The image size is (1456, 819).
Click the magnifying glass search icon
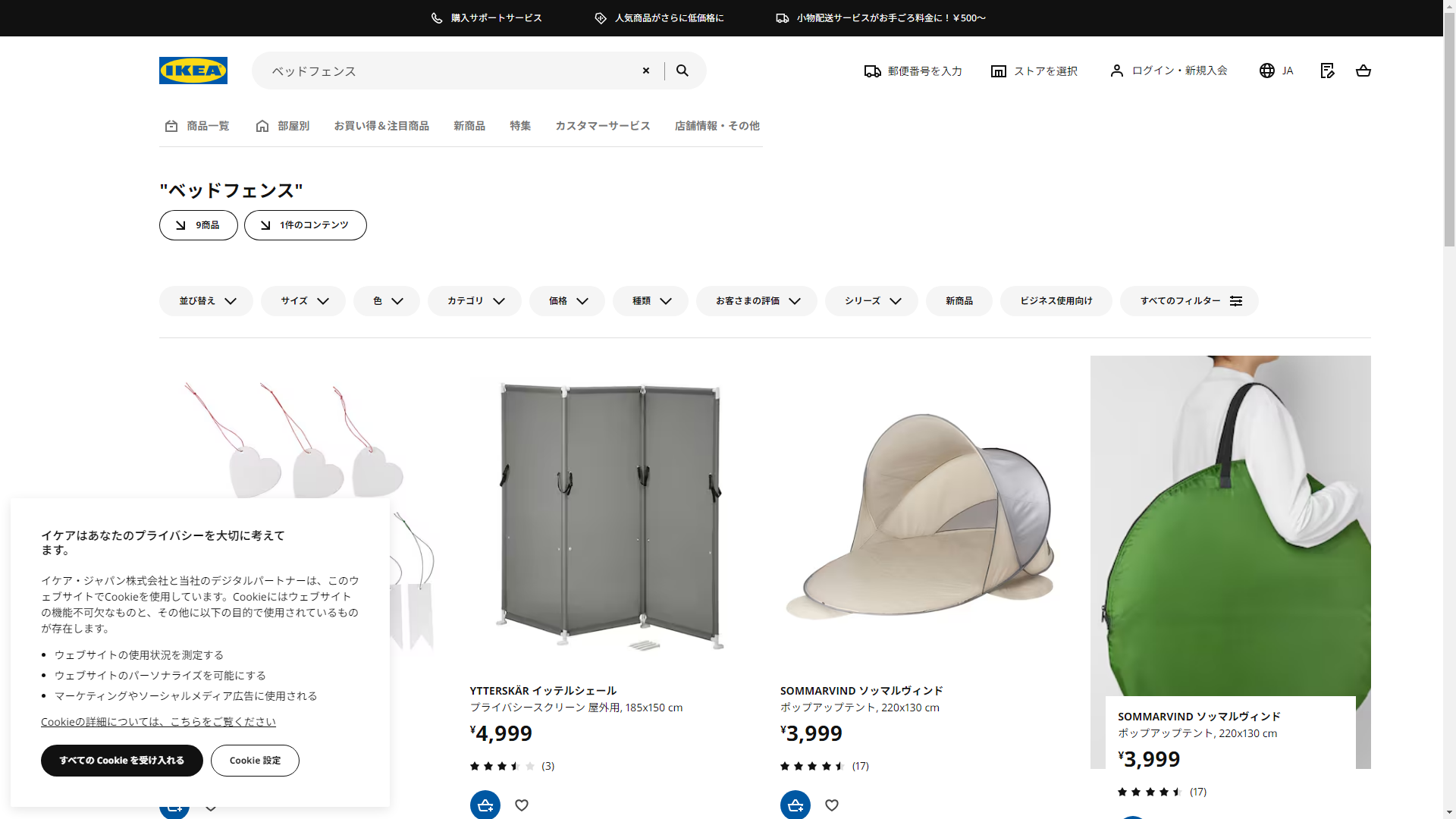[x=682, y=71]
